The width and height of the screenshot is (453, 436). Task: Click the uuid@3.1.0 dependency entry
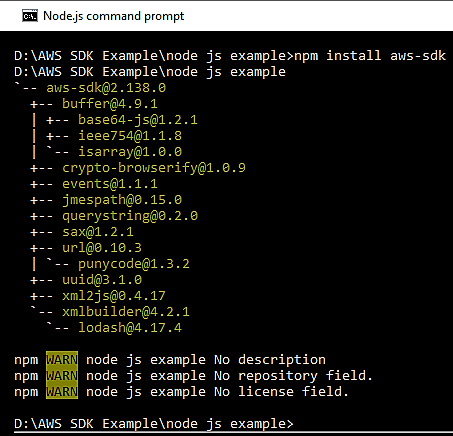pyautogui.click(x=102, y=280)
